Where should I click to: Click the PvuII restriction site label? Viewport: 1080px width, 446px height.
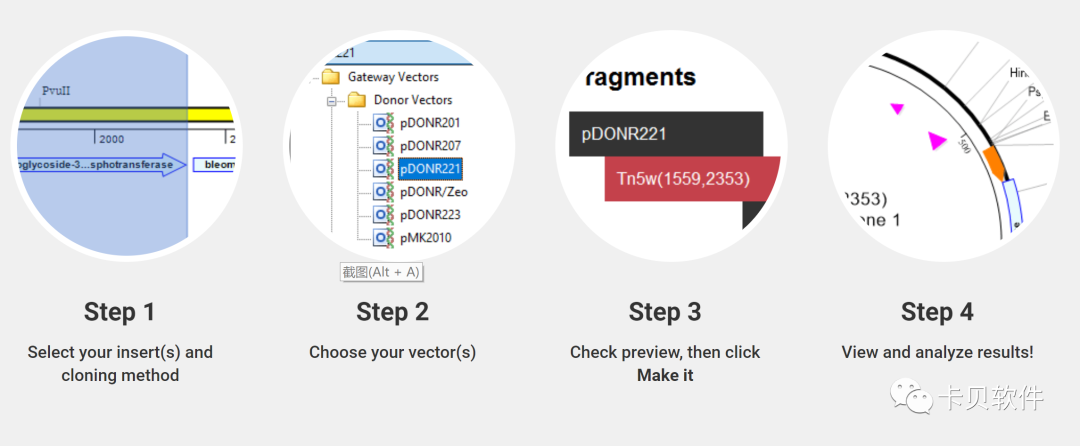[x=56, y=90]
